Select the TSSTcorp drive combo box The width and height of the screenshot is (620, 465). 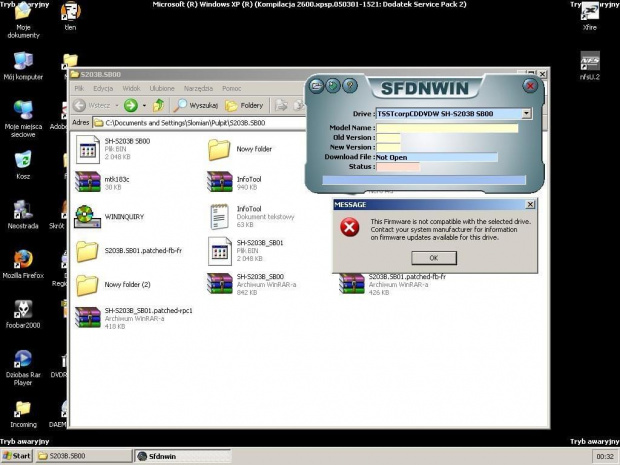pos(454,114)
